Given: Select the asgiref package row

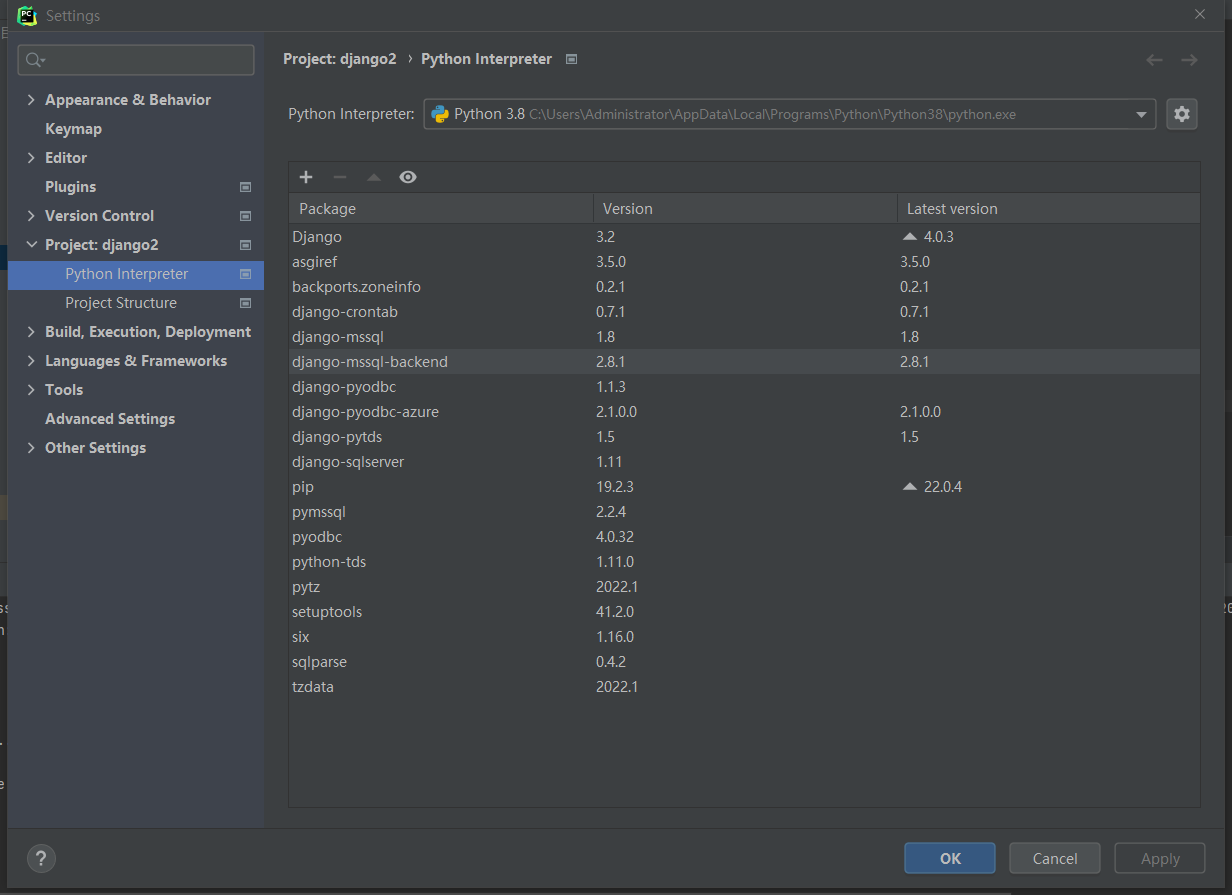Looking at the screenshot, I should (744, 262).
